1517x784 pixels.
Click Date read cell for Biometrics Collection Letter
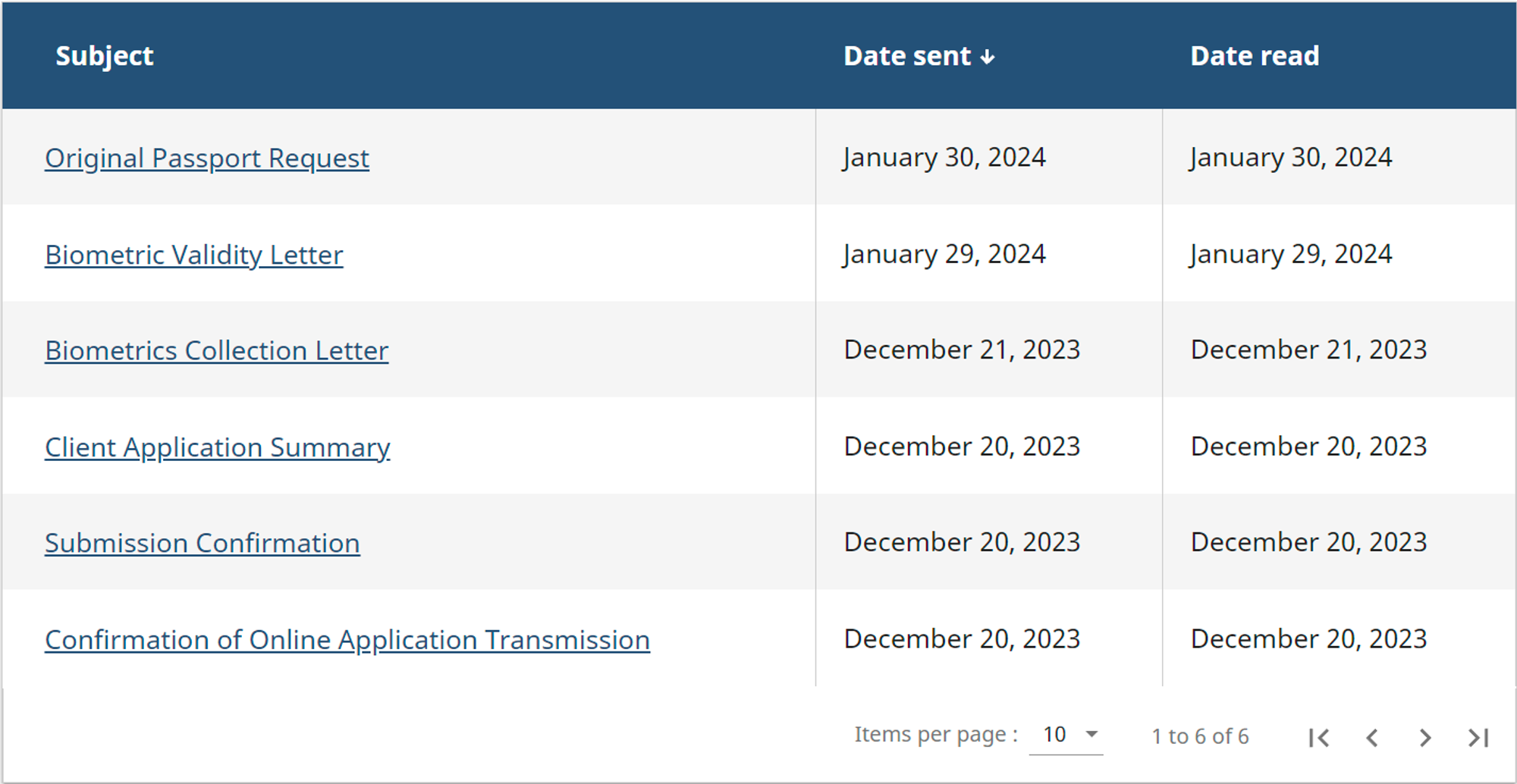pos(1308,350)
